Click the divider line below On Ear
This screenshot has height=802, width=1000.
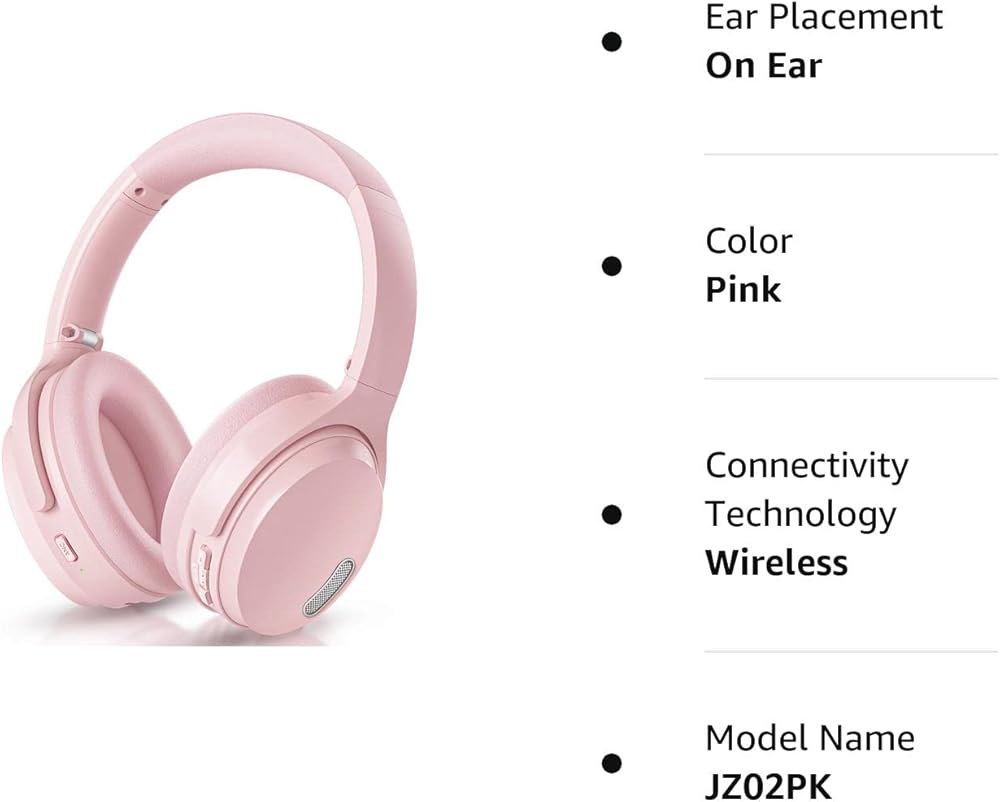851,154
